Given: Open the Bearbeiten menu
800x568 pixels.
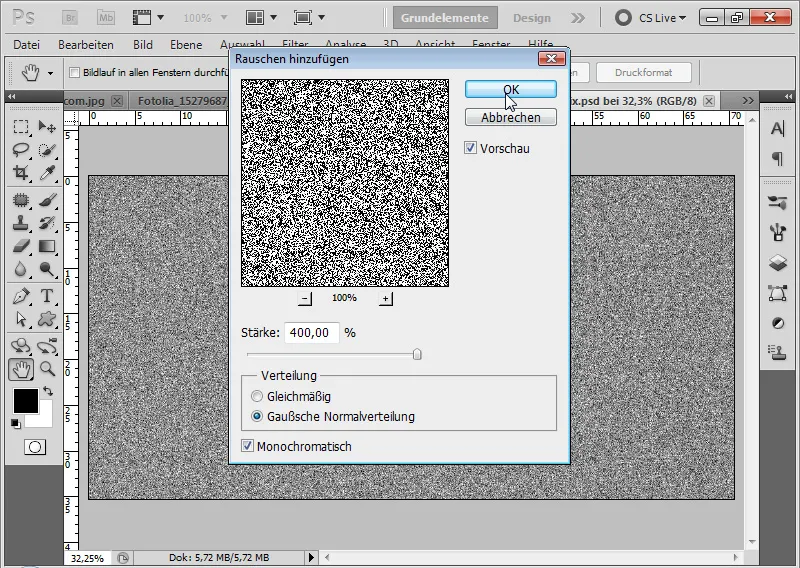Looking at the screenshot, I should [x=86, y=45].
